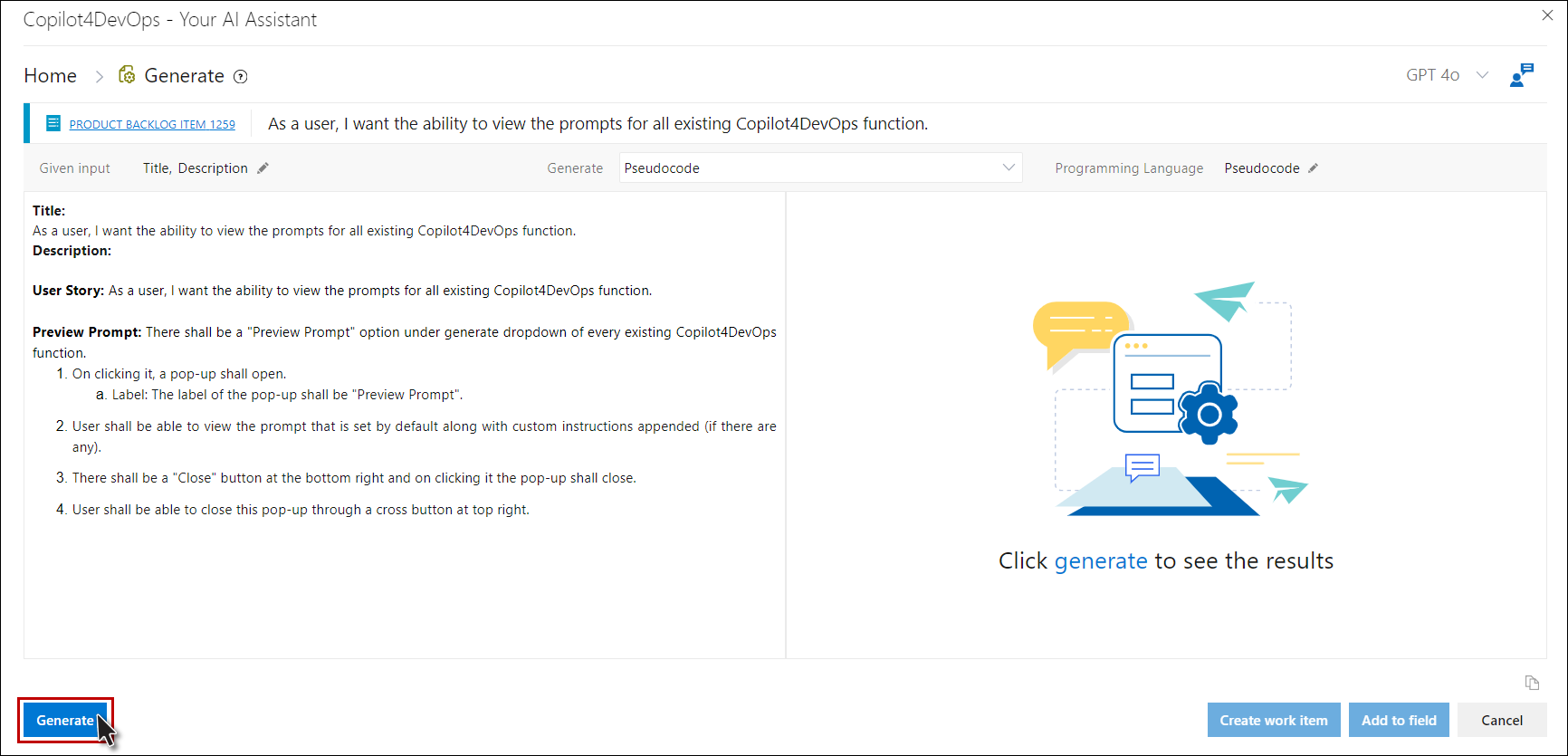Open the GPT 4o model dropdown
The height and width of the screenshot is (756, 1568).
(x=1447, y=75)
